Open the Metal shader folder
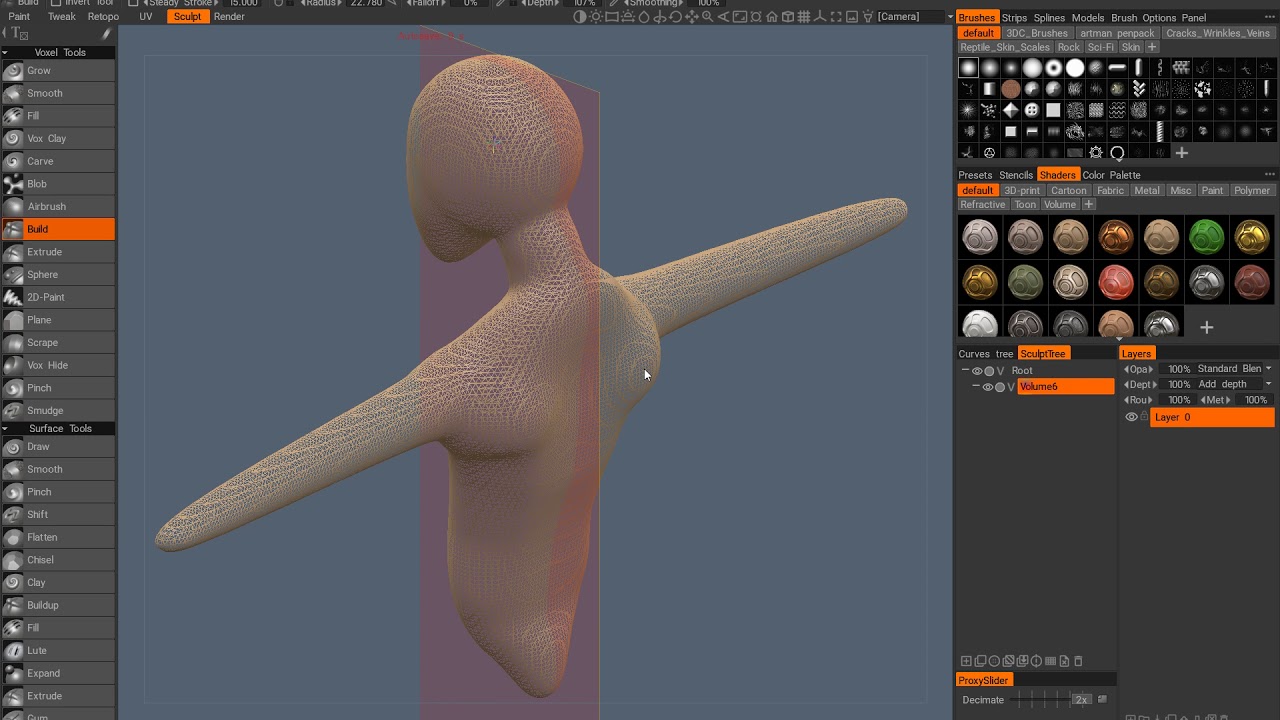Viewport: 1280px width, 720px height. pos(1147,190)
